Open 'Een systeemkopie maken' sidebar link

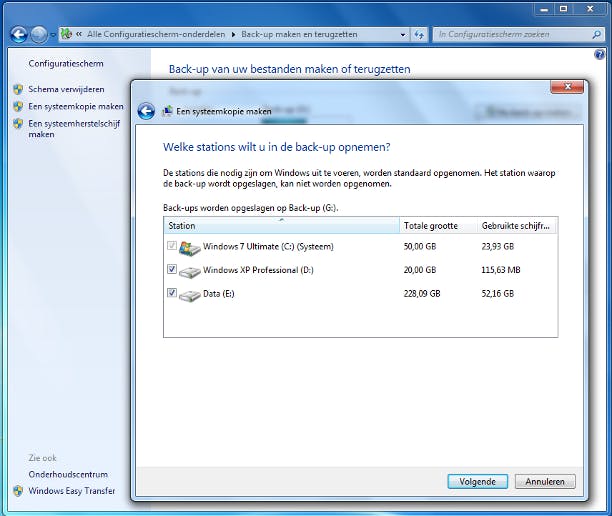tap(76, 107)
